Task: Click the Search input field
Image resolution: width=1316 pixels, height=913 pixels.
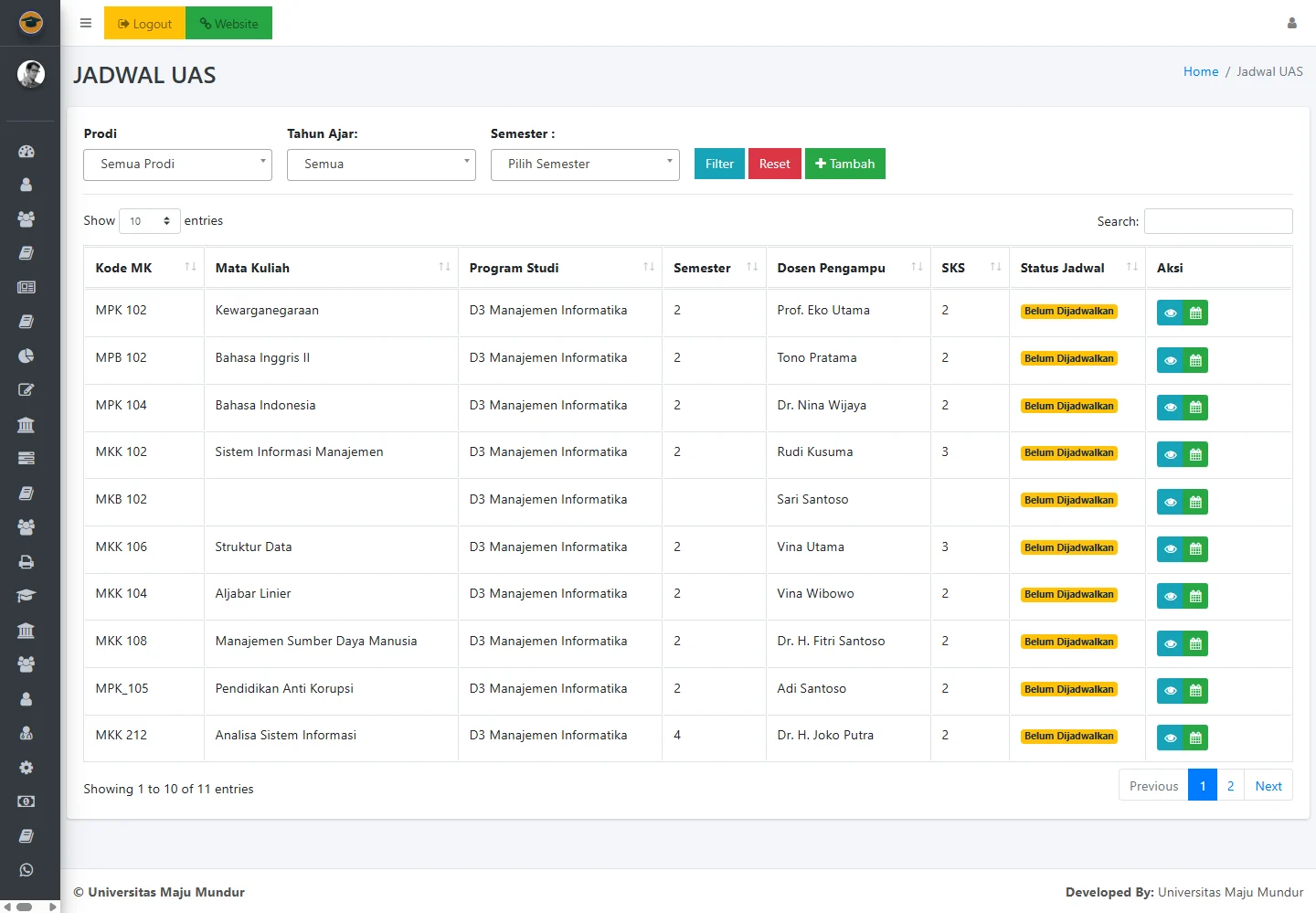Action: (x=1217, y=221)
